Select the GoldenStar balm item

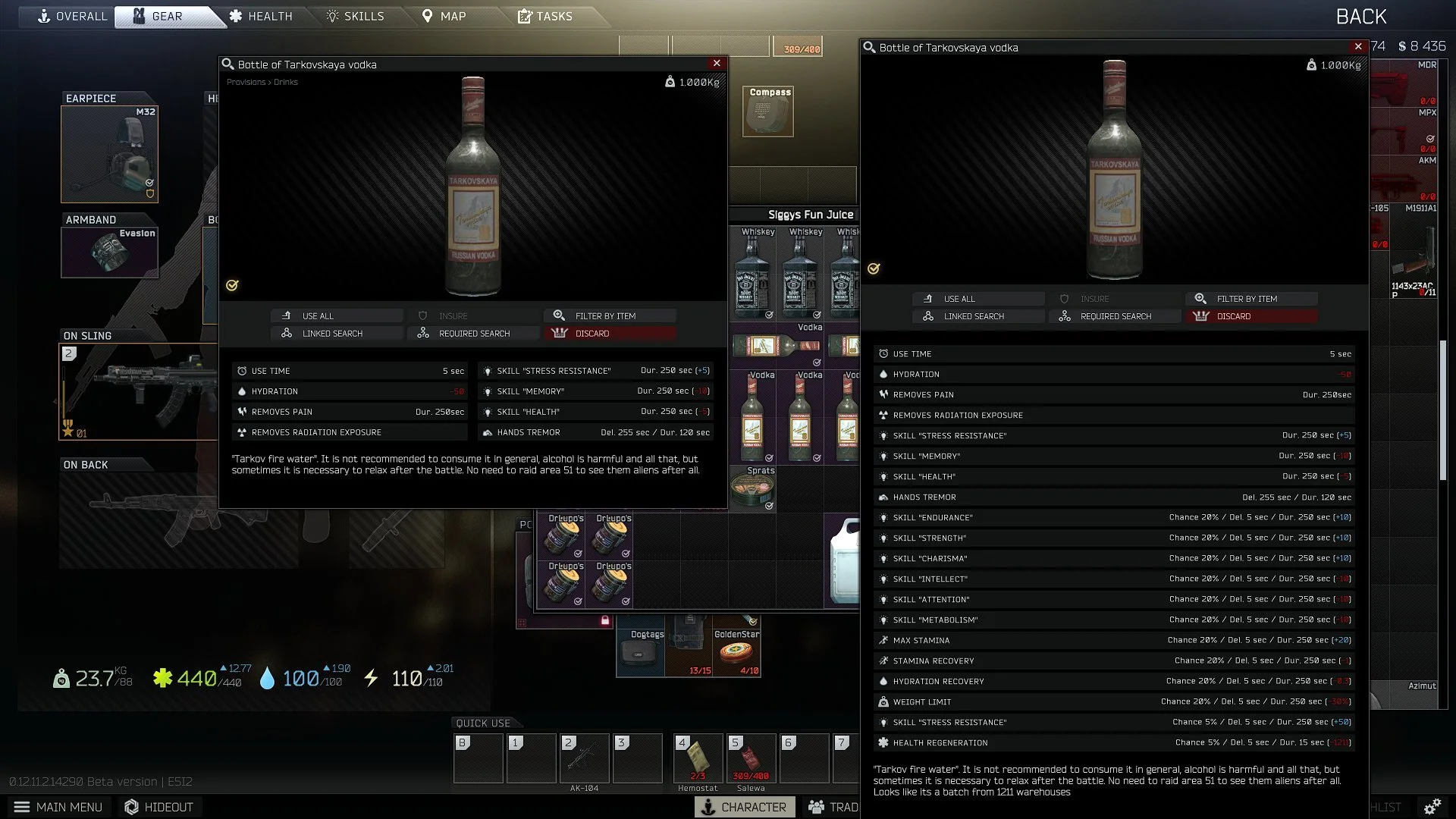coord(736,653)
